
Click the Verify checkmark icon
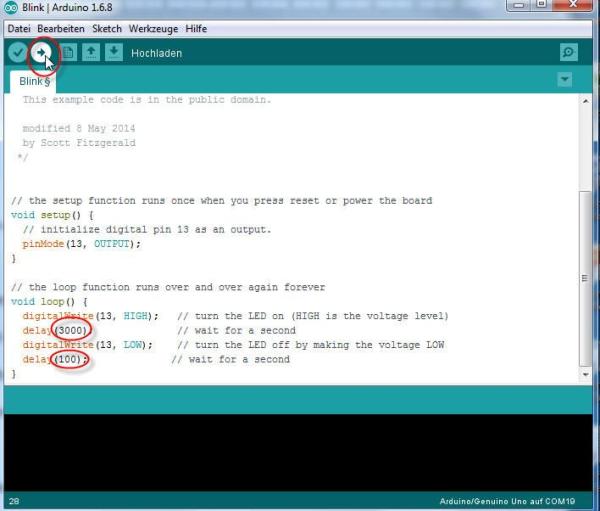click(18, 52)
